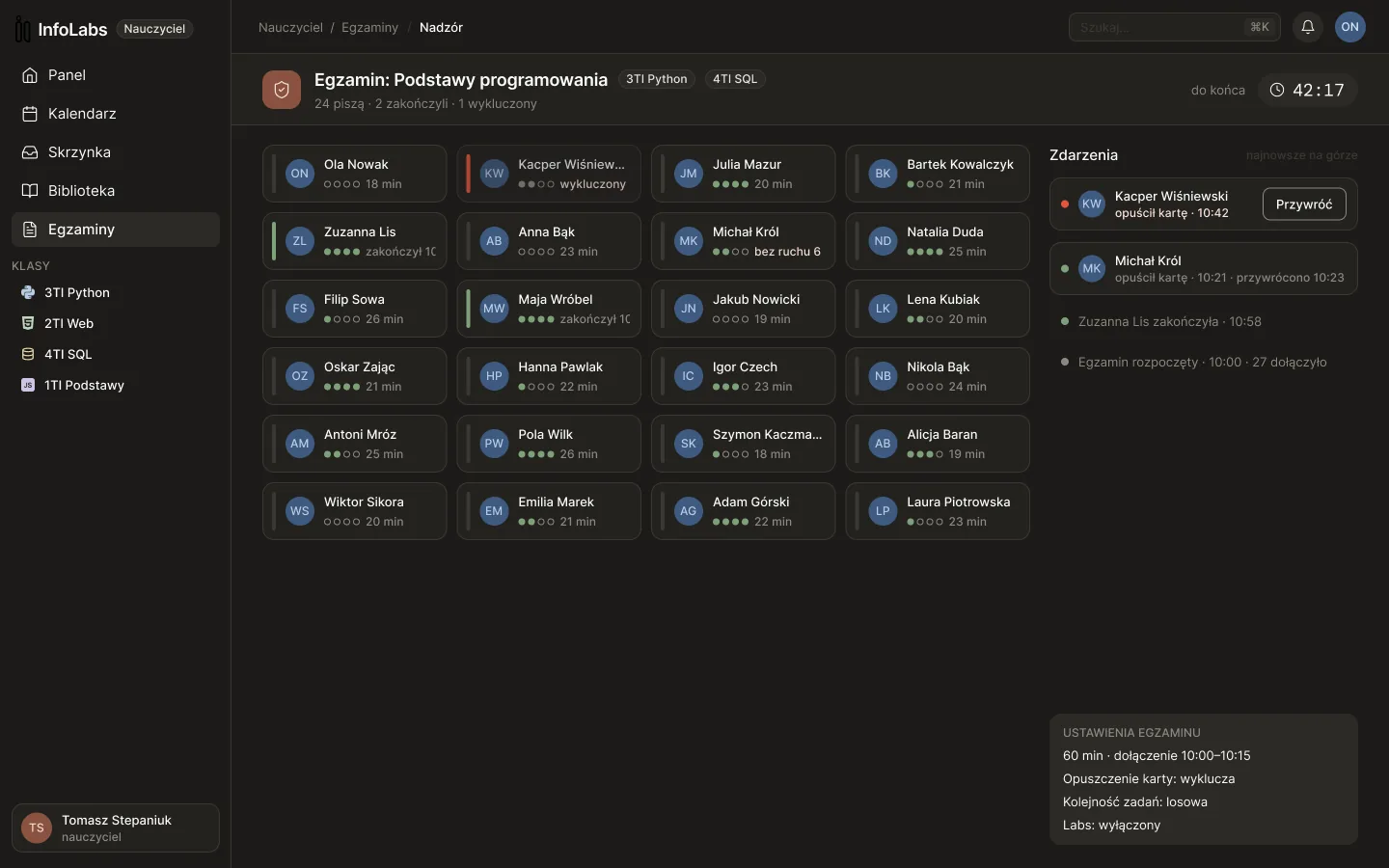Open Ola Nowak's student card

[x=354, y=174]
